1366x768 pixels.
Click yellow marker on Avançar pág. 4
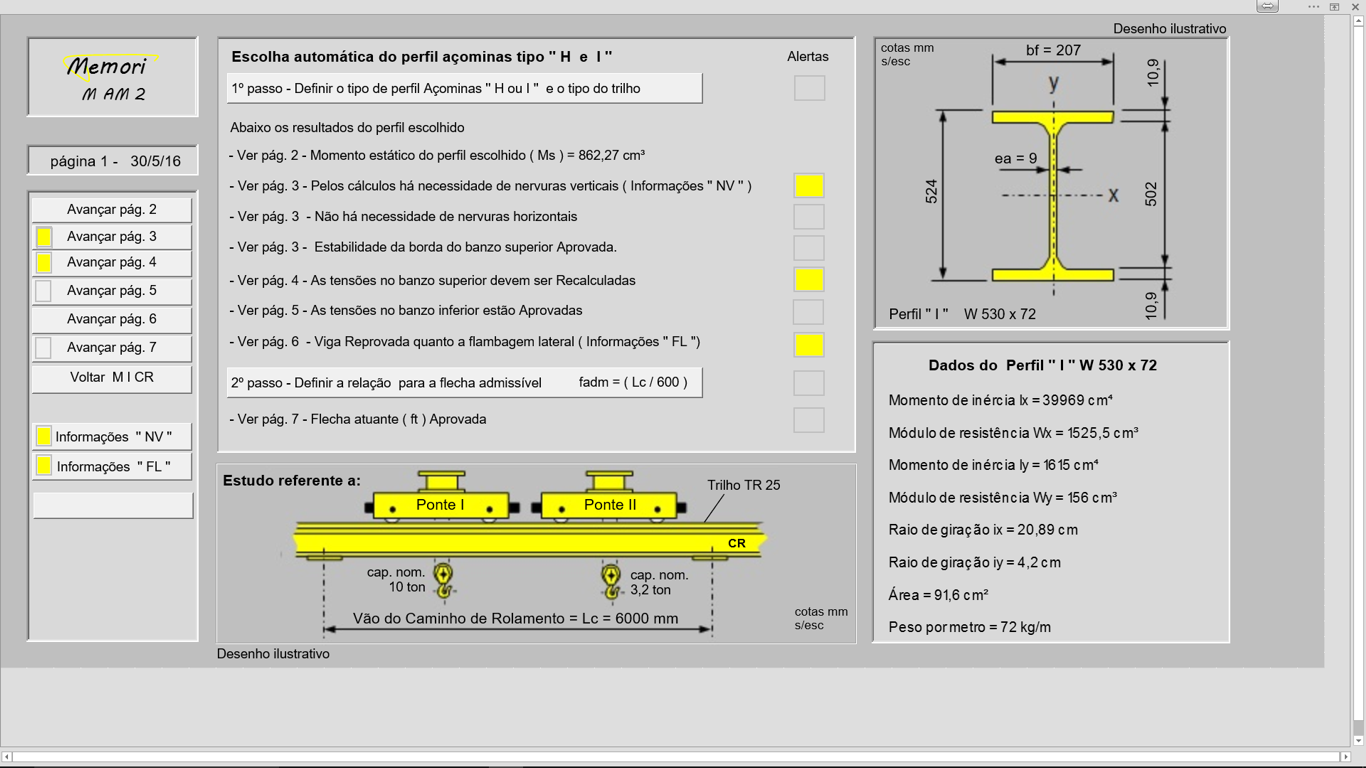point(44,263)
